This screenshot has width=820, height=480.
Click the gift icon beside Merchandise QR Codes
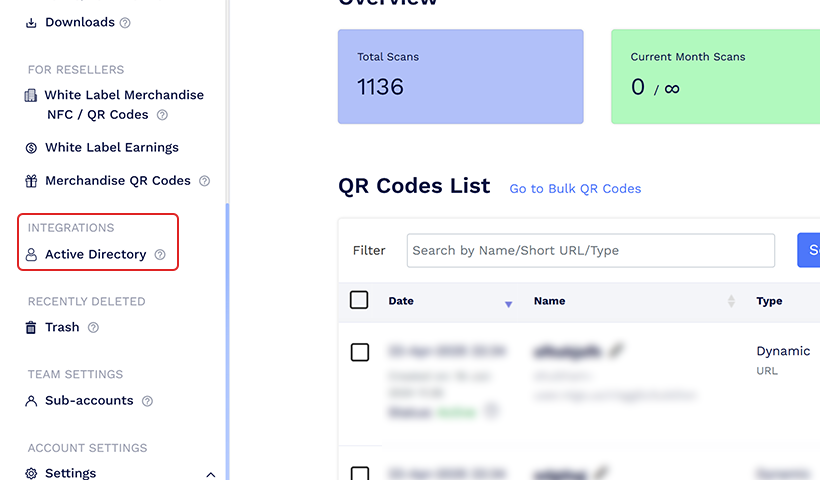point(31,181)
